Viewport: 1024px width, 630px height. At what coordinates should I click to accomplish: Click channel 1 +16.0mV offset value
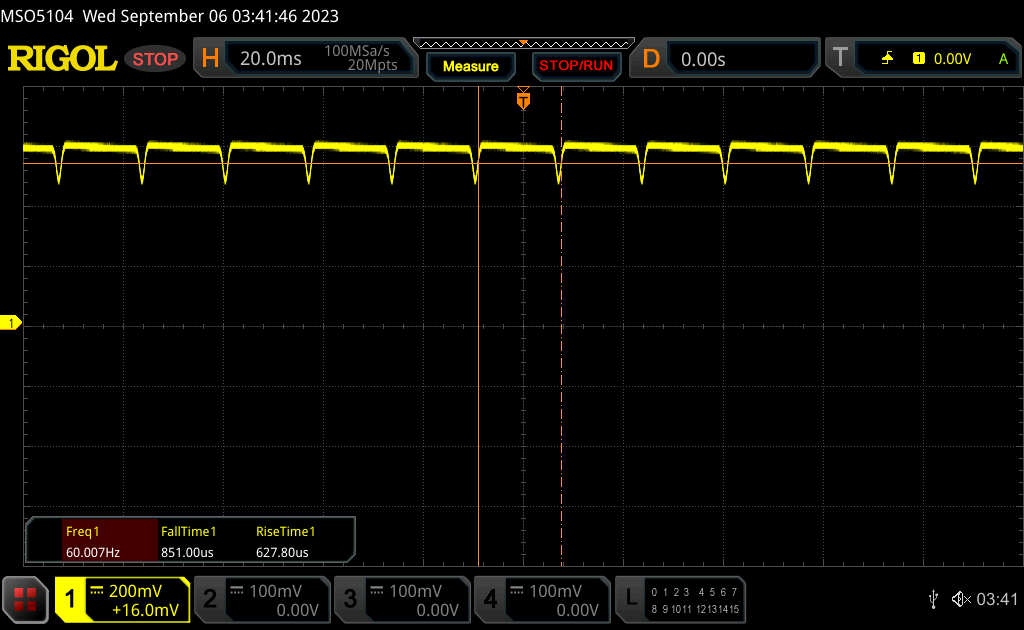(x=145, y=610)
